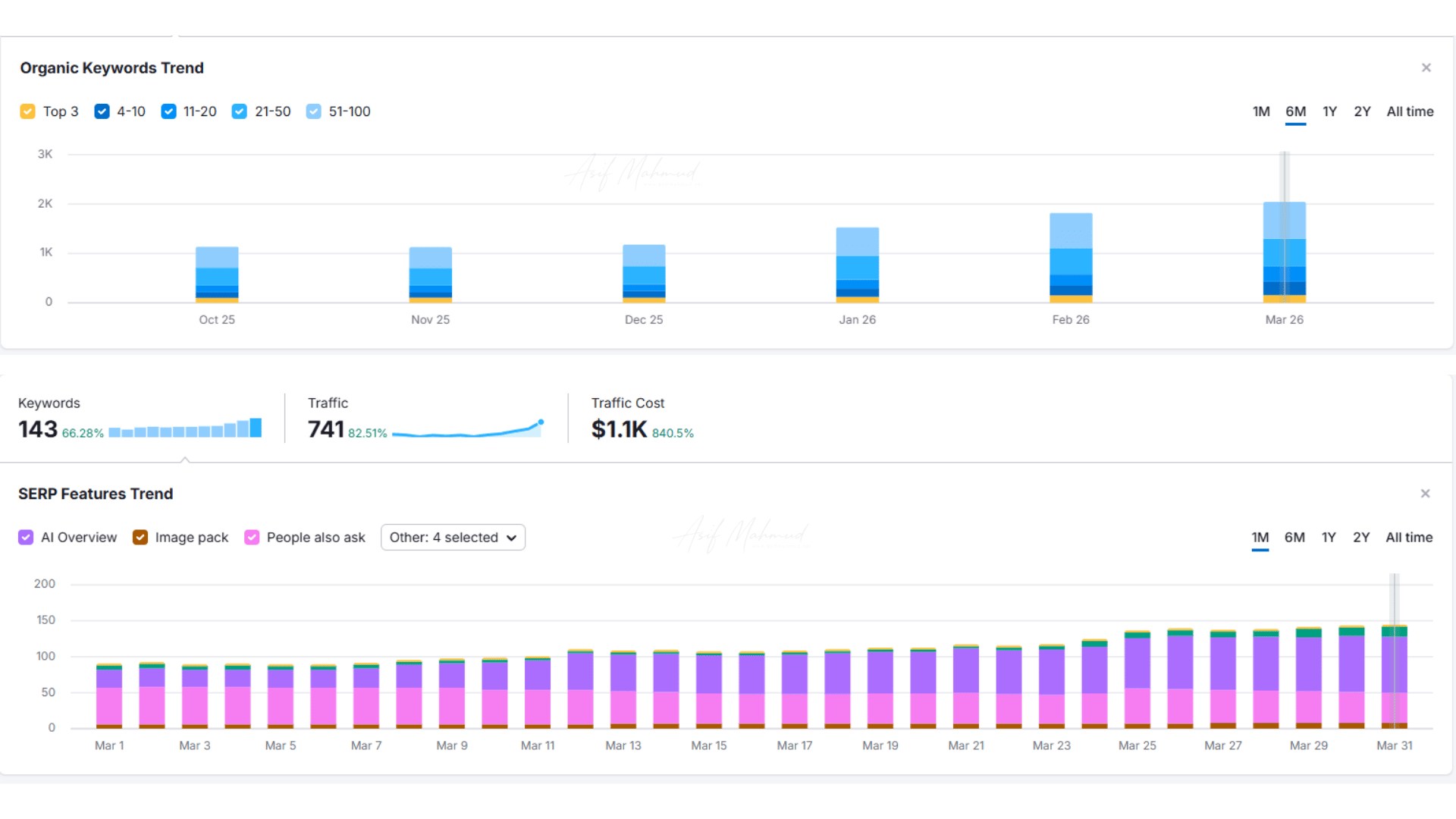
Task: Uncheck People also ask feature
Action: [x=252, y=538]
